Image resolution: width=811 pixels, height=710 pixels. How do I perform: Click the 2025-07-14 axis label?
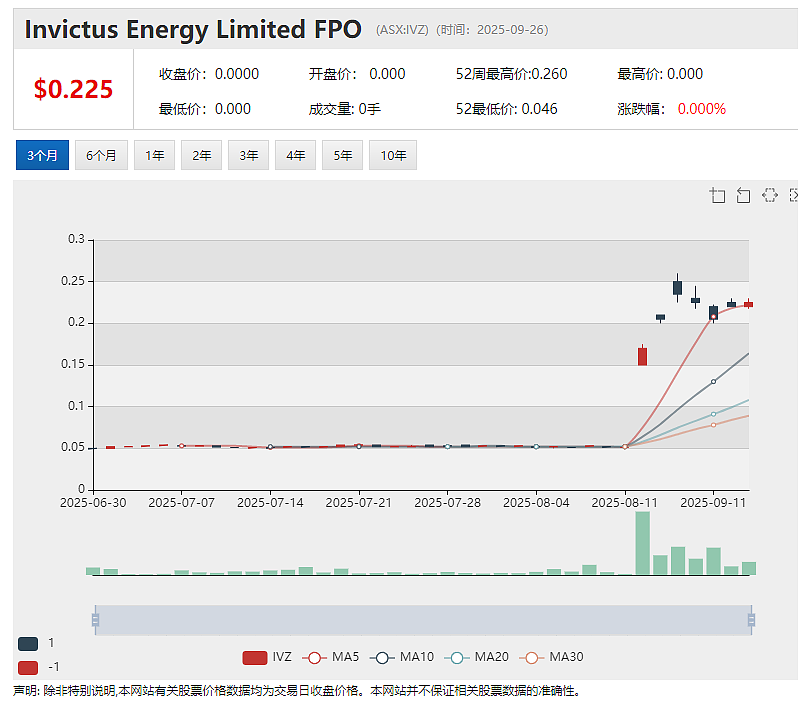(x=270, y=503)
